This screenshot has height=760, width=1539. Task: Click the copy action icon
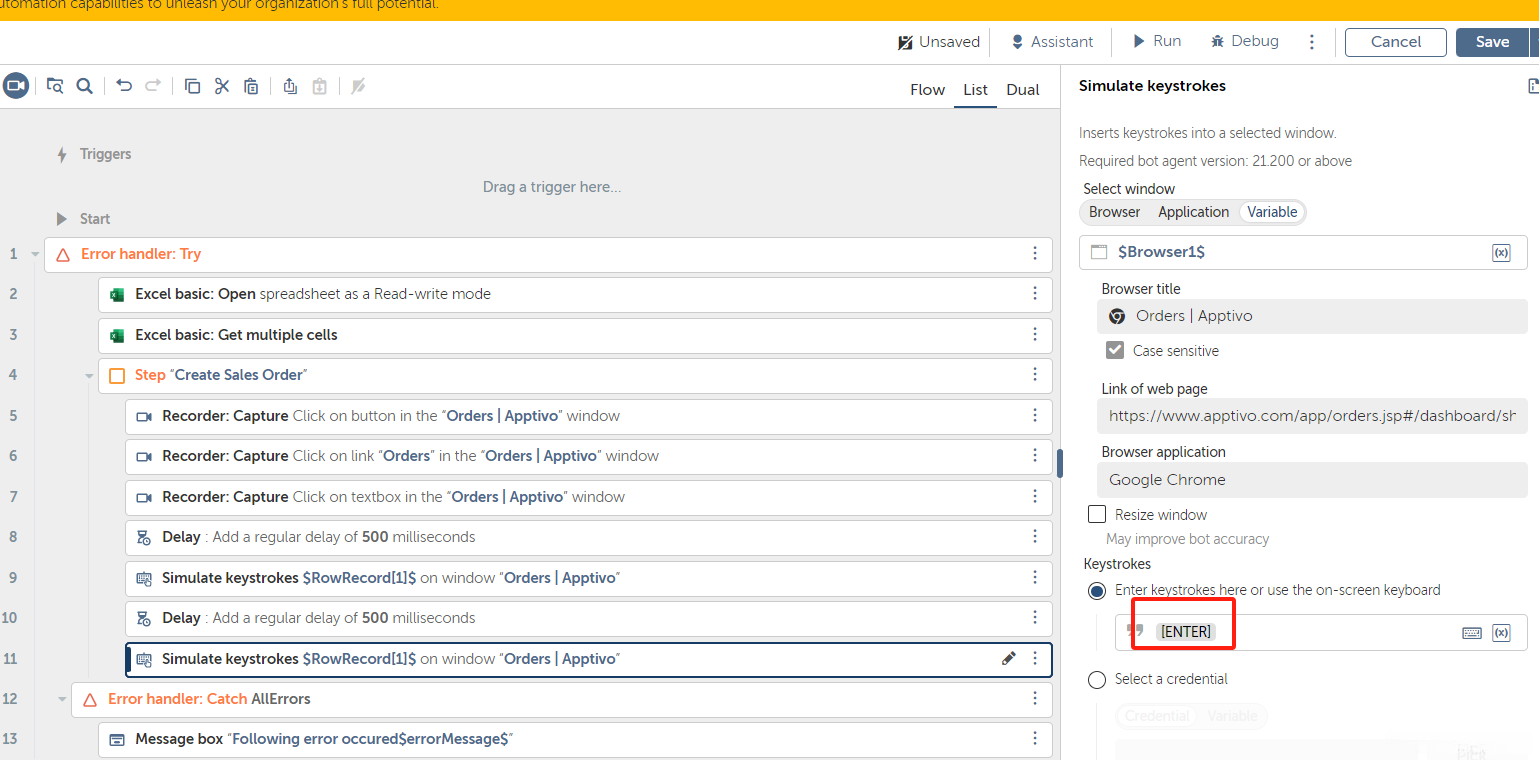click(193, 86)
